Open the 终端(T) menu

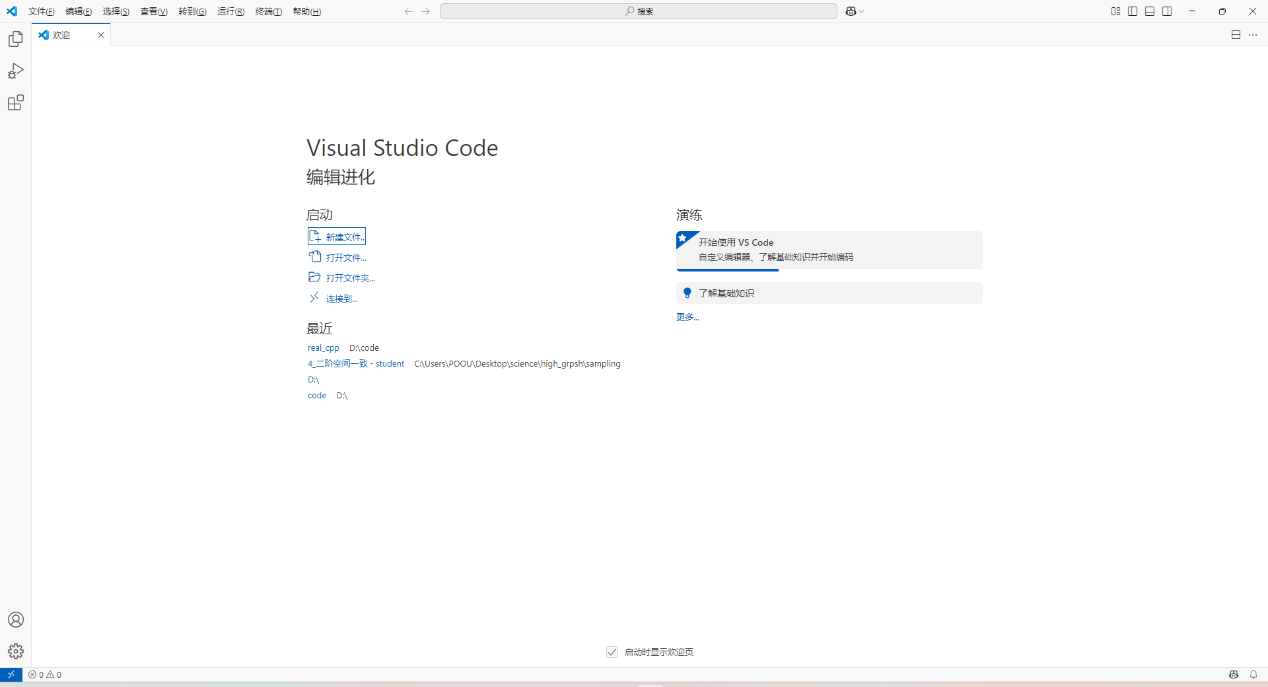coord(269,11)
